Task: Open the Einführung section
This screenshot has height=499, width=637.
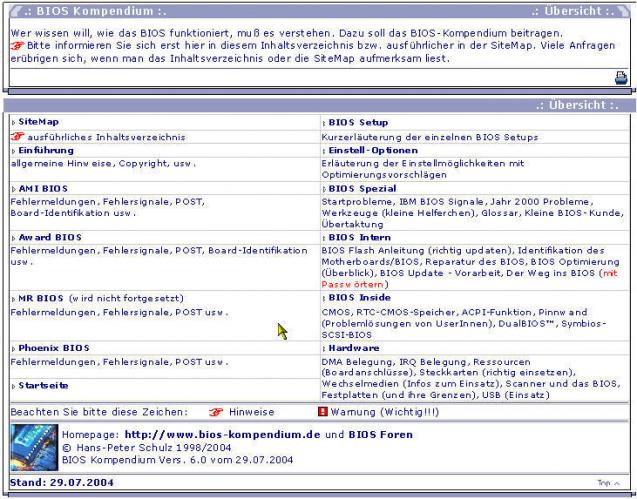Action: pyautogui.click(x=46, y=150)
